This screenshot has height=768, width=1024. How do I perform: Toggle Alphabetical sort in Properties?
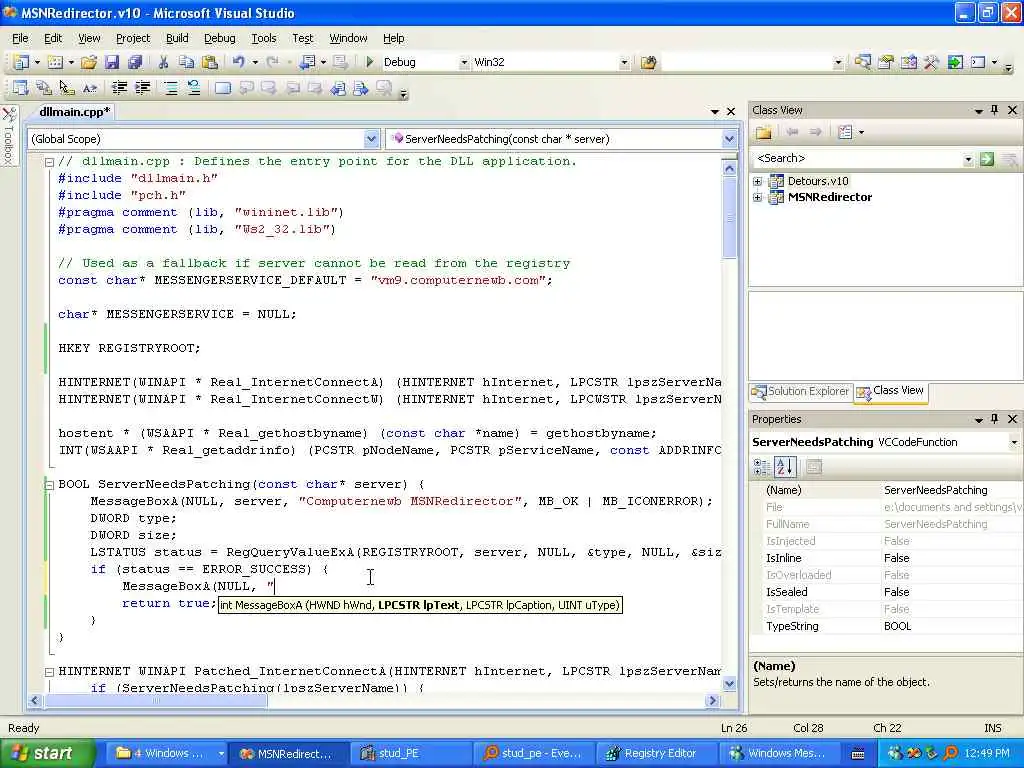coord(785,467)
